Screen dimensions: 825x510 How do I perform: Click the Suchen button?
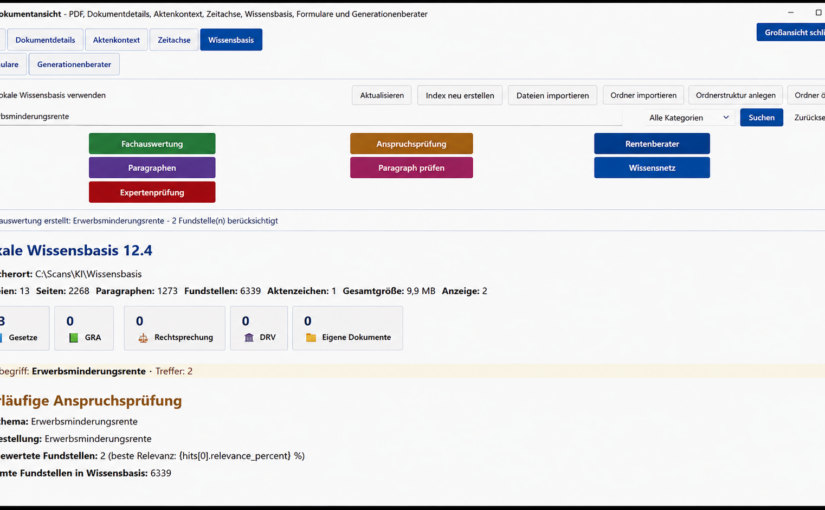click(761, 117)
